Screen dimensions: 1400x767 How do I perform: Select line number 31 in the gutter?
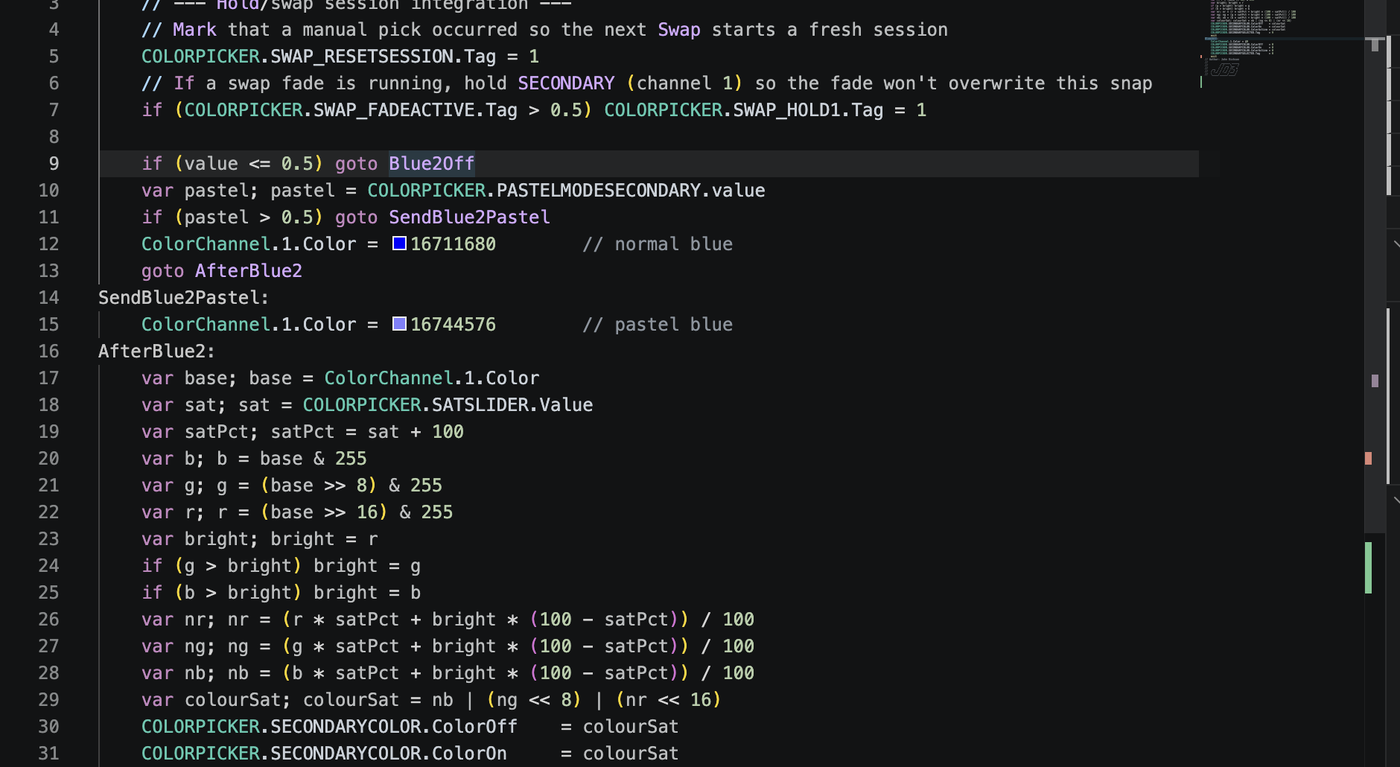48,754
